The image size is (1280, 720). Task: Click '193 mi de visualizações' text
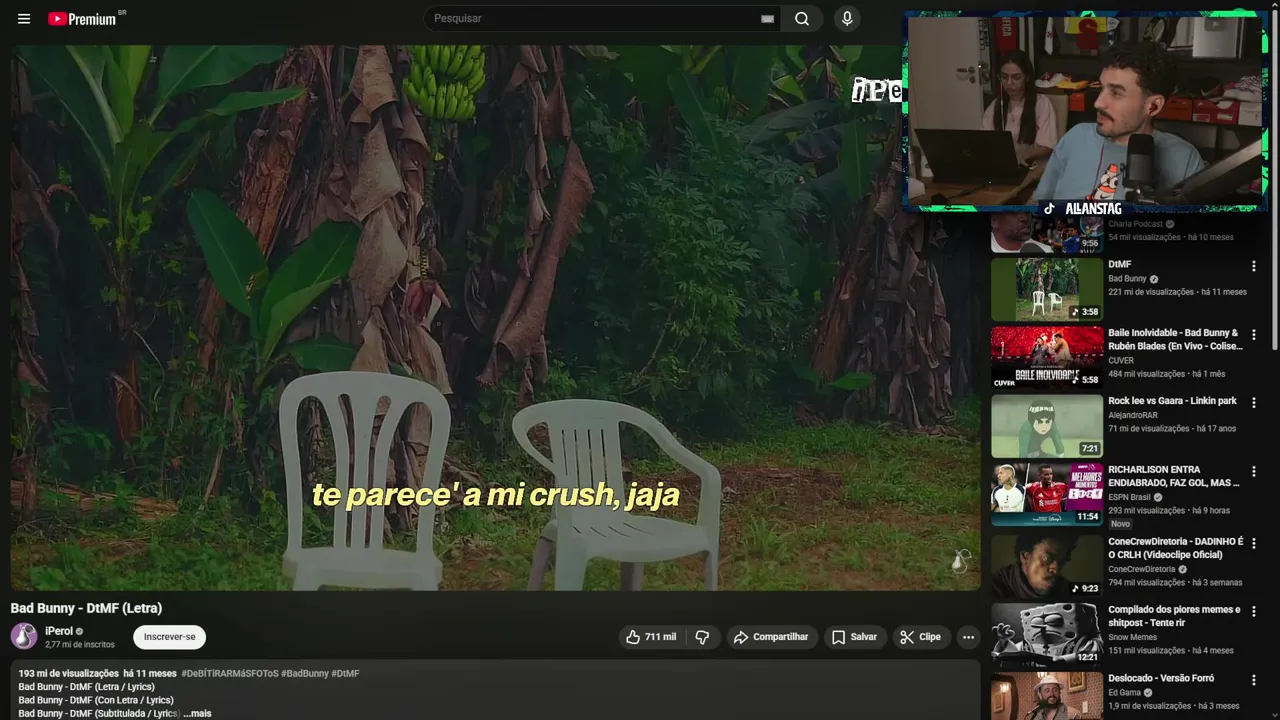tap(68, 673)
